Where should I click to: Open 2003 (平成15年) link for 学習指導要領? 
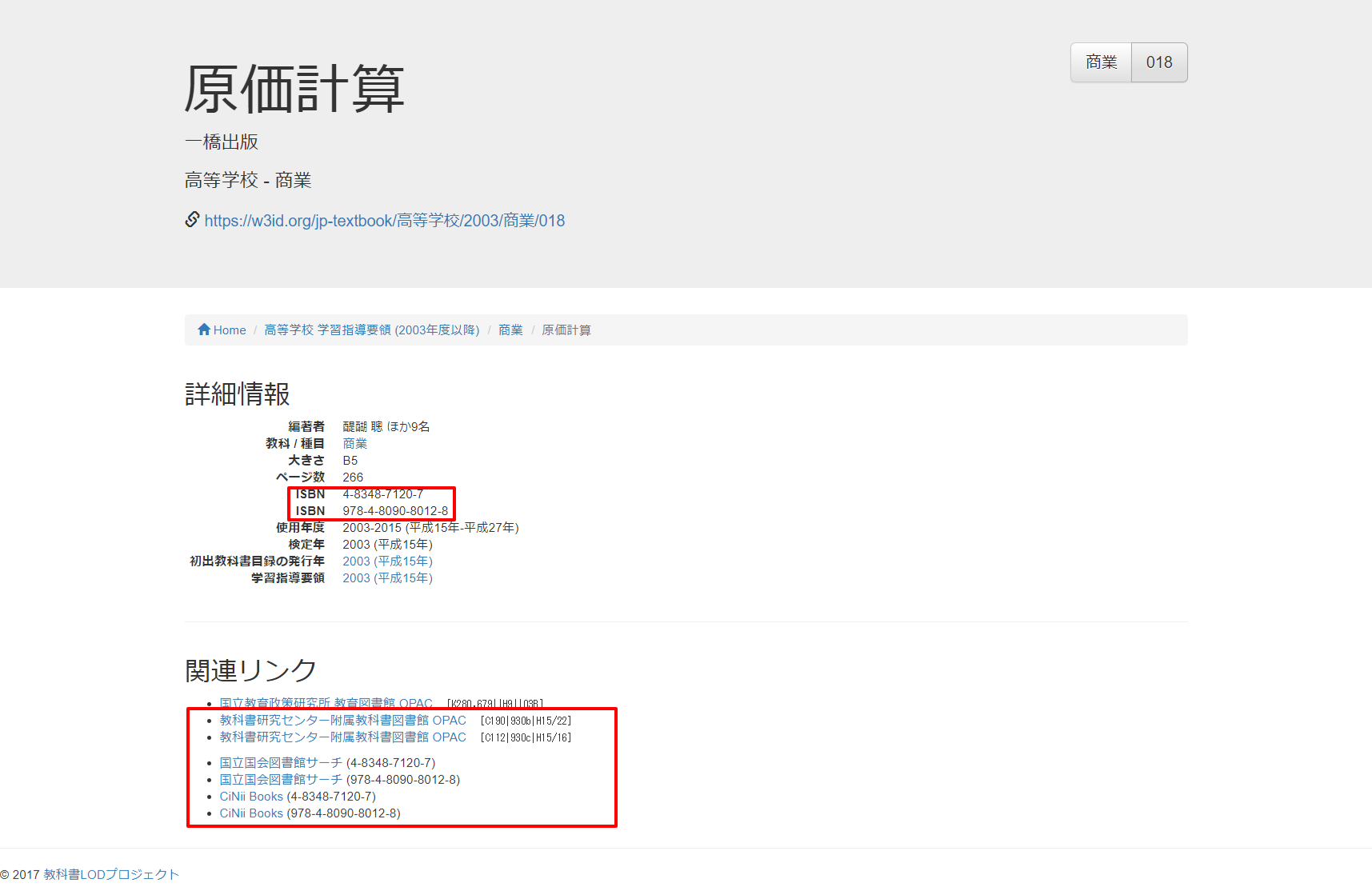[x=387, y=577]
